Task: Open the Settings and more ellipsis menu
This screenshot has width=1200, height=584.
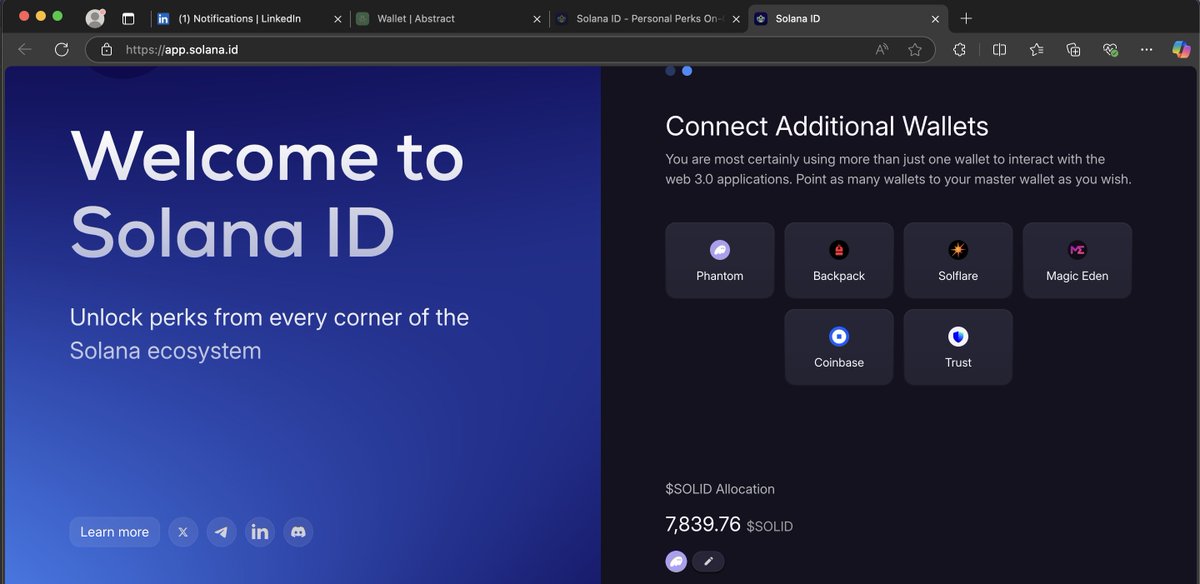Action: [1147, 49]
